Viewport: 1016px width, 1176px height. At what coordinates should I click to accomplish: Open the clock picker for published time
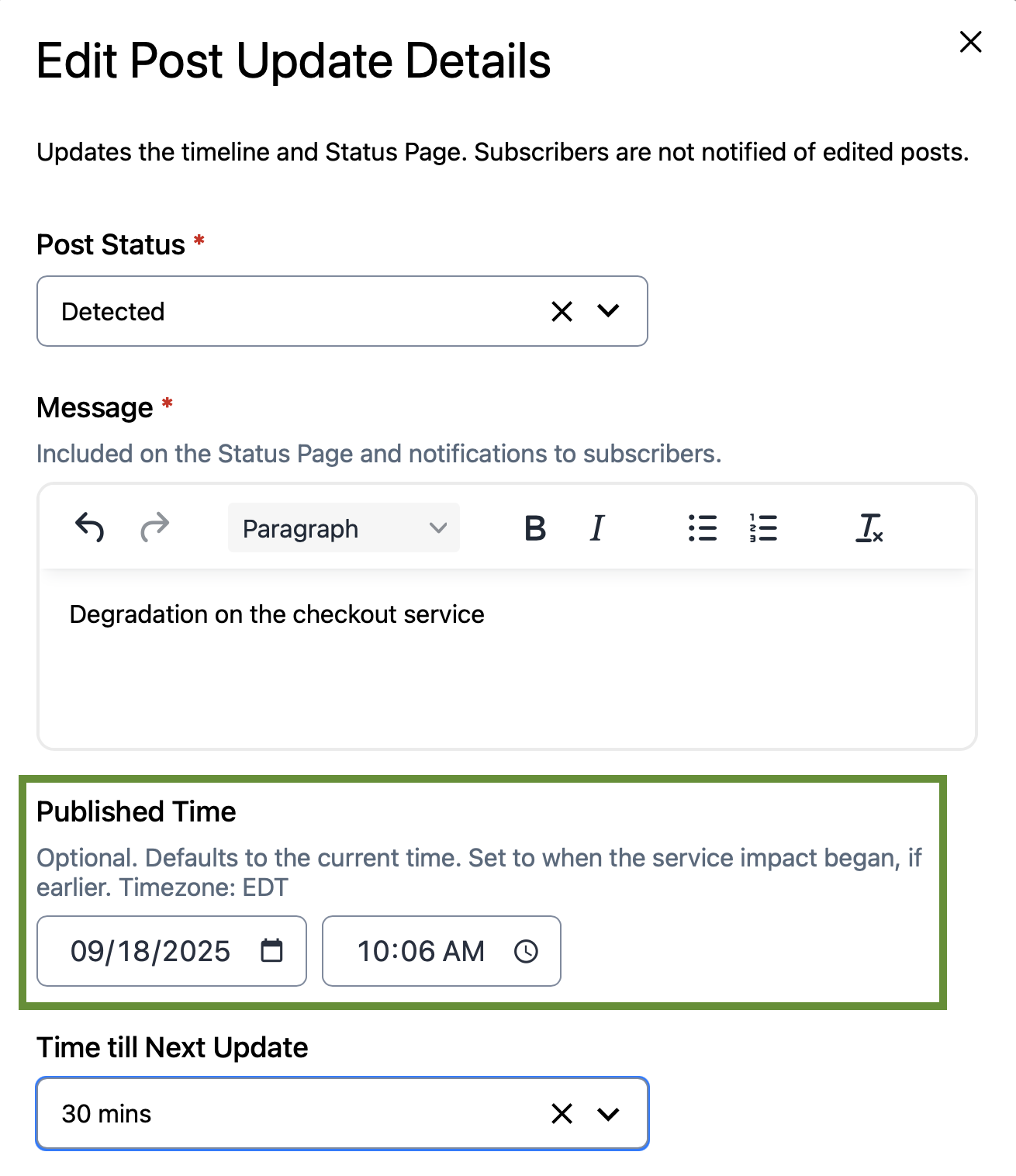tap(526, 951)
